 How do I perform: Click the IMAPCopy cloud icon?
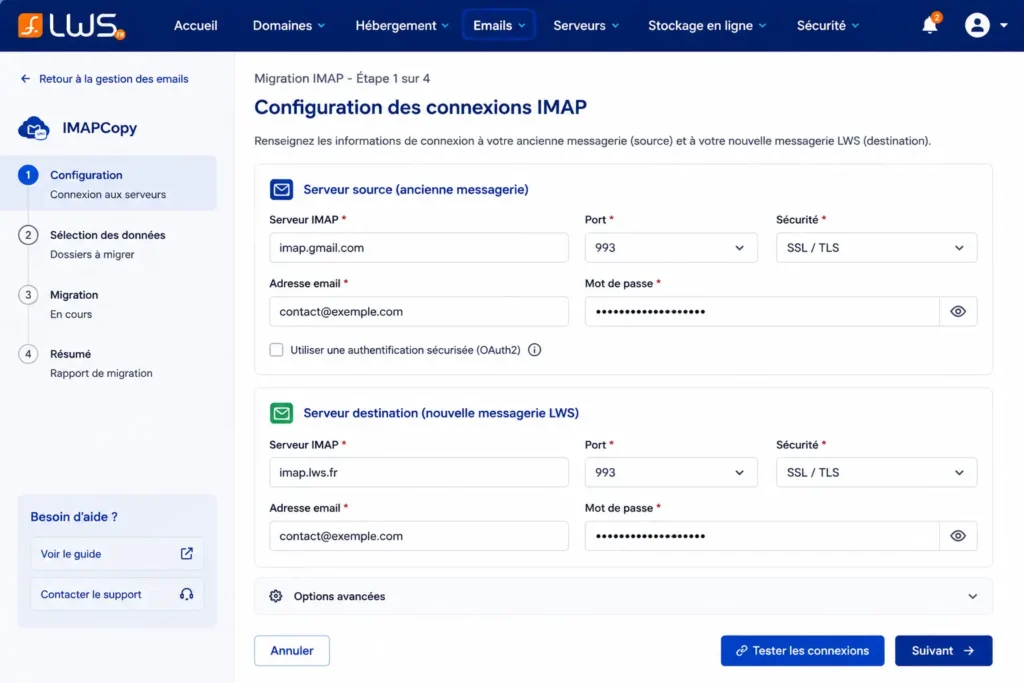(34, 128)
